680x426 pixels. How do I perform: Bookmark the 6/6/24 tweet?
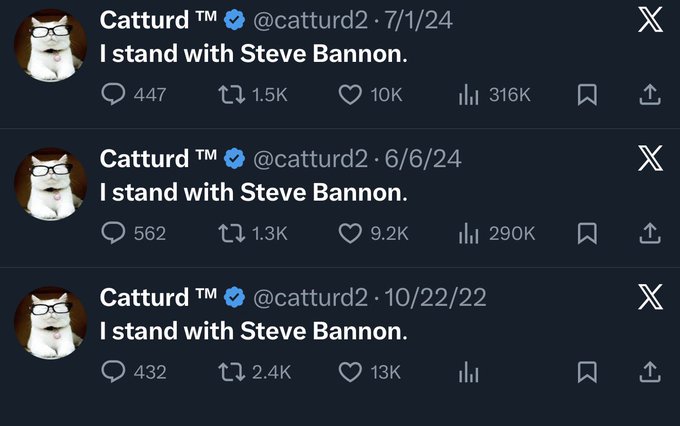(x=589, y=233)
